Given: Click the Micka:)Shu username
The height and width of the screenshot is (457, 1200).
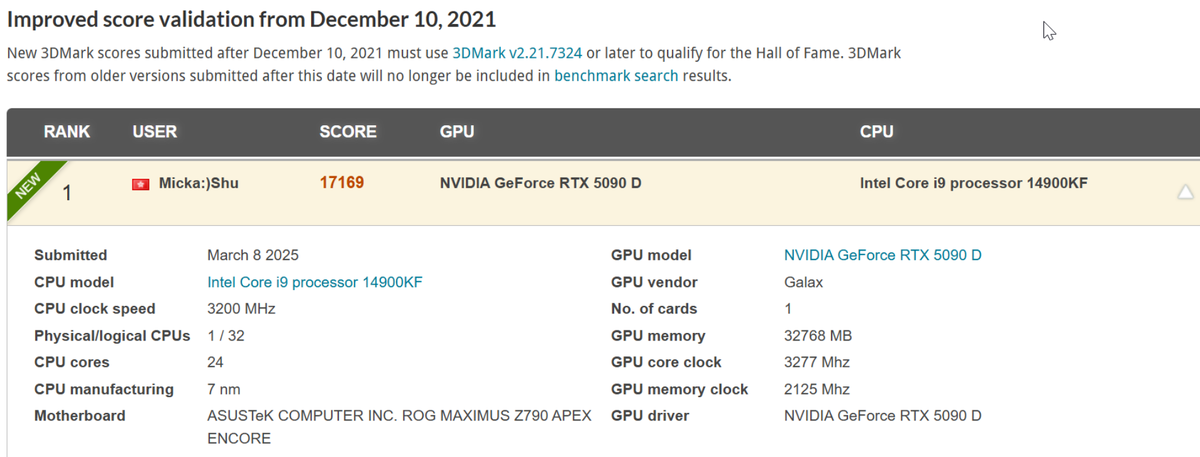Looking at the screenshot, I should click(x=199, y=183).
